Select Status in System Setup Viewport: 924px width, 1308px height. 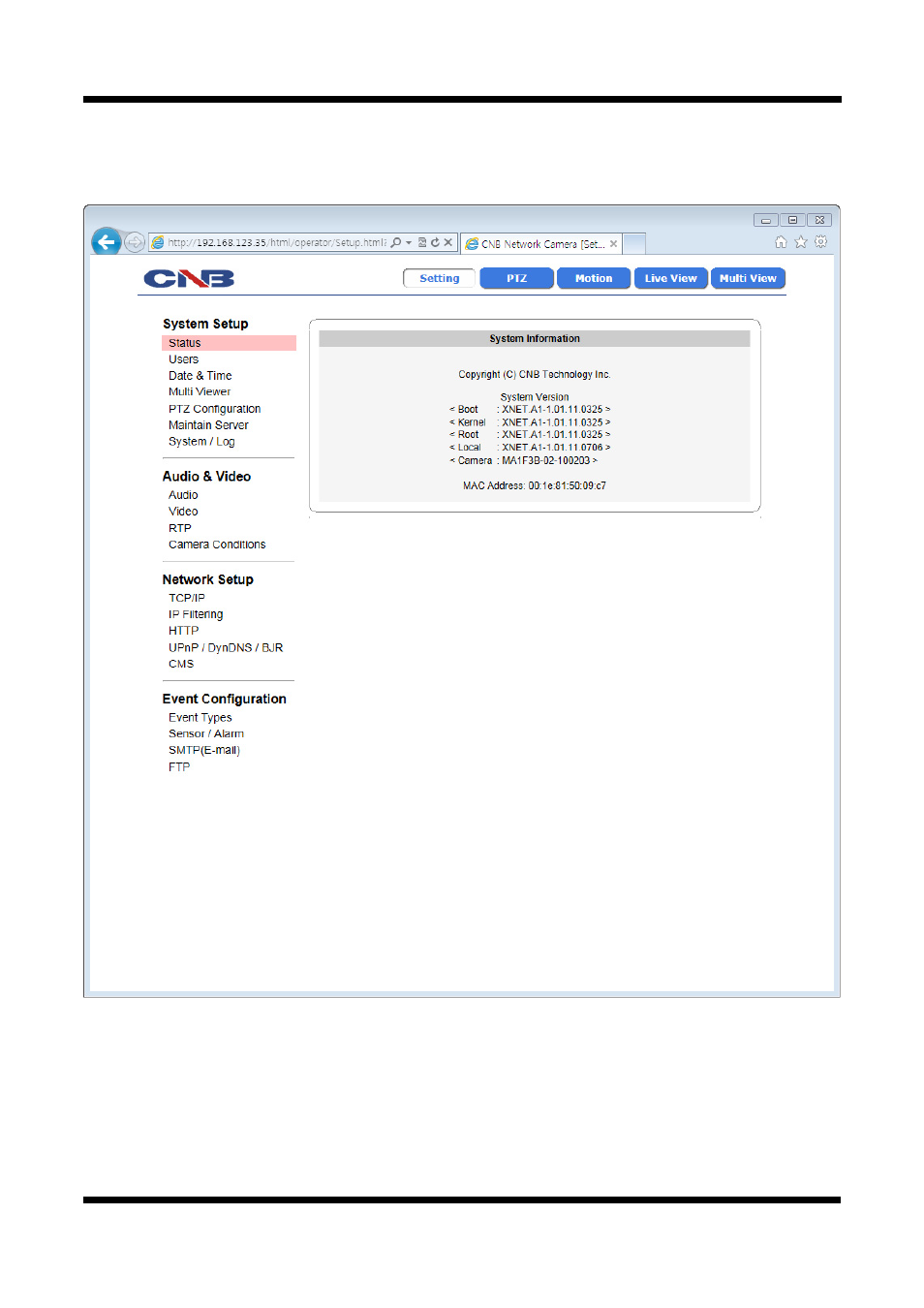[229, 343]
